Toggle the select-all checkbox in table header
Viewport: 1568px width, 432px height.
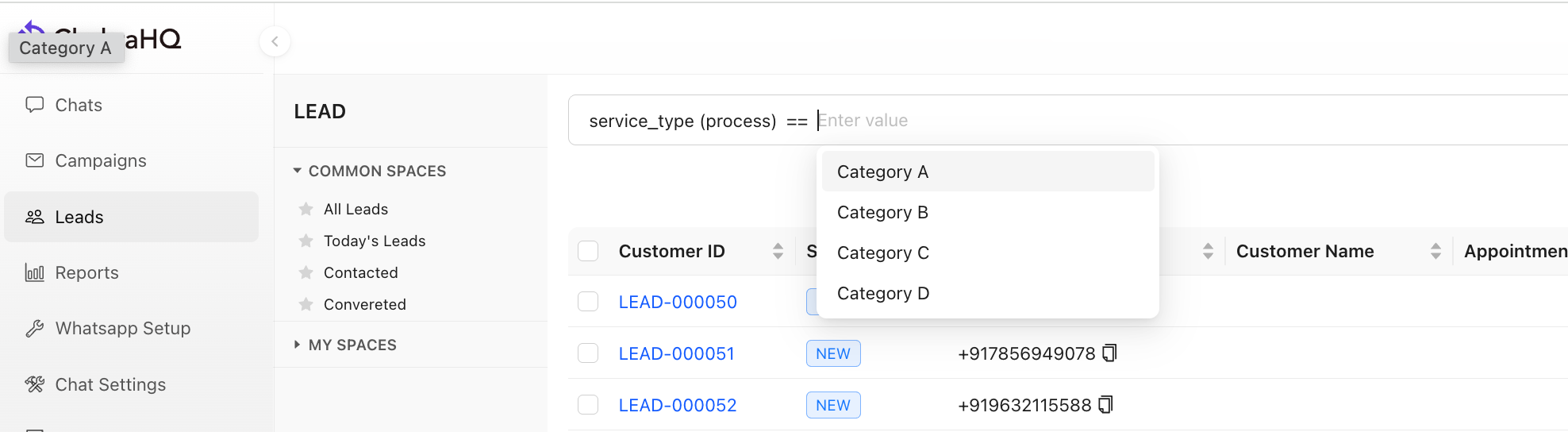588,251
